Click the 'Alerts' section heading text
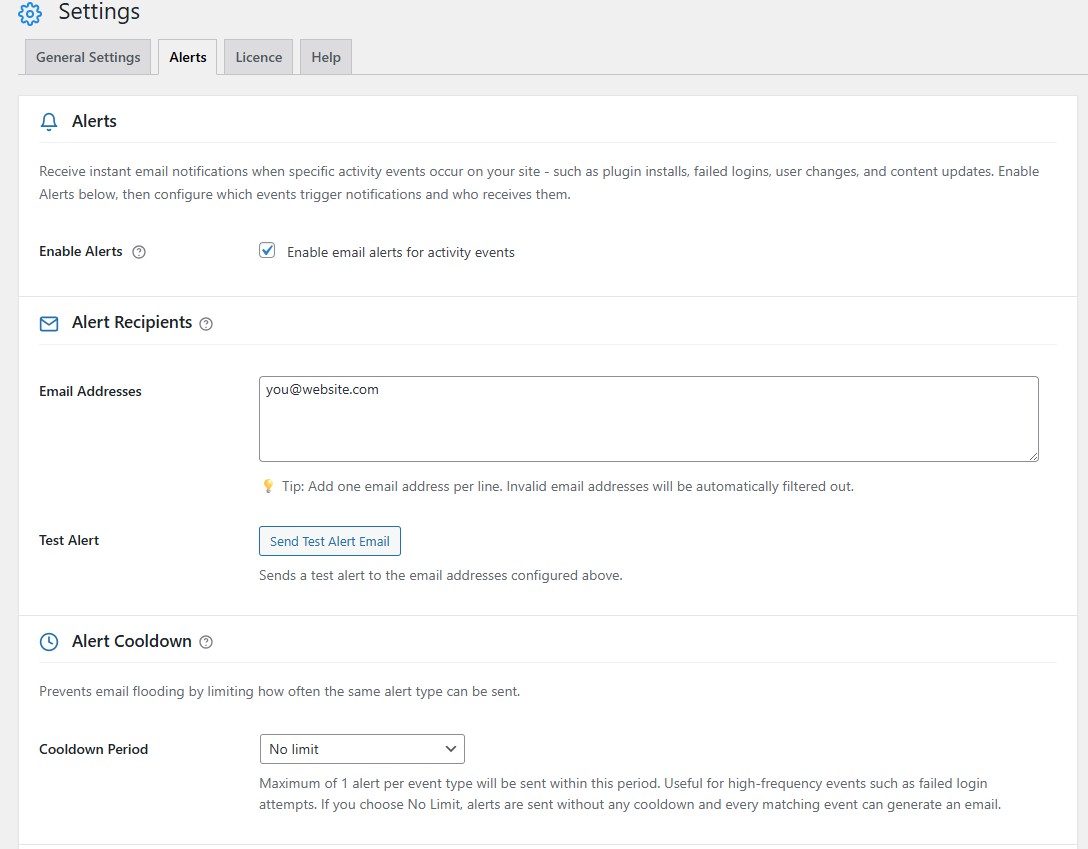1088x849 pixels. point(94,121)
